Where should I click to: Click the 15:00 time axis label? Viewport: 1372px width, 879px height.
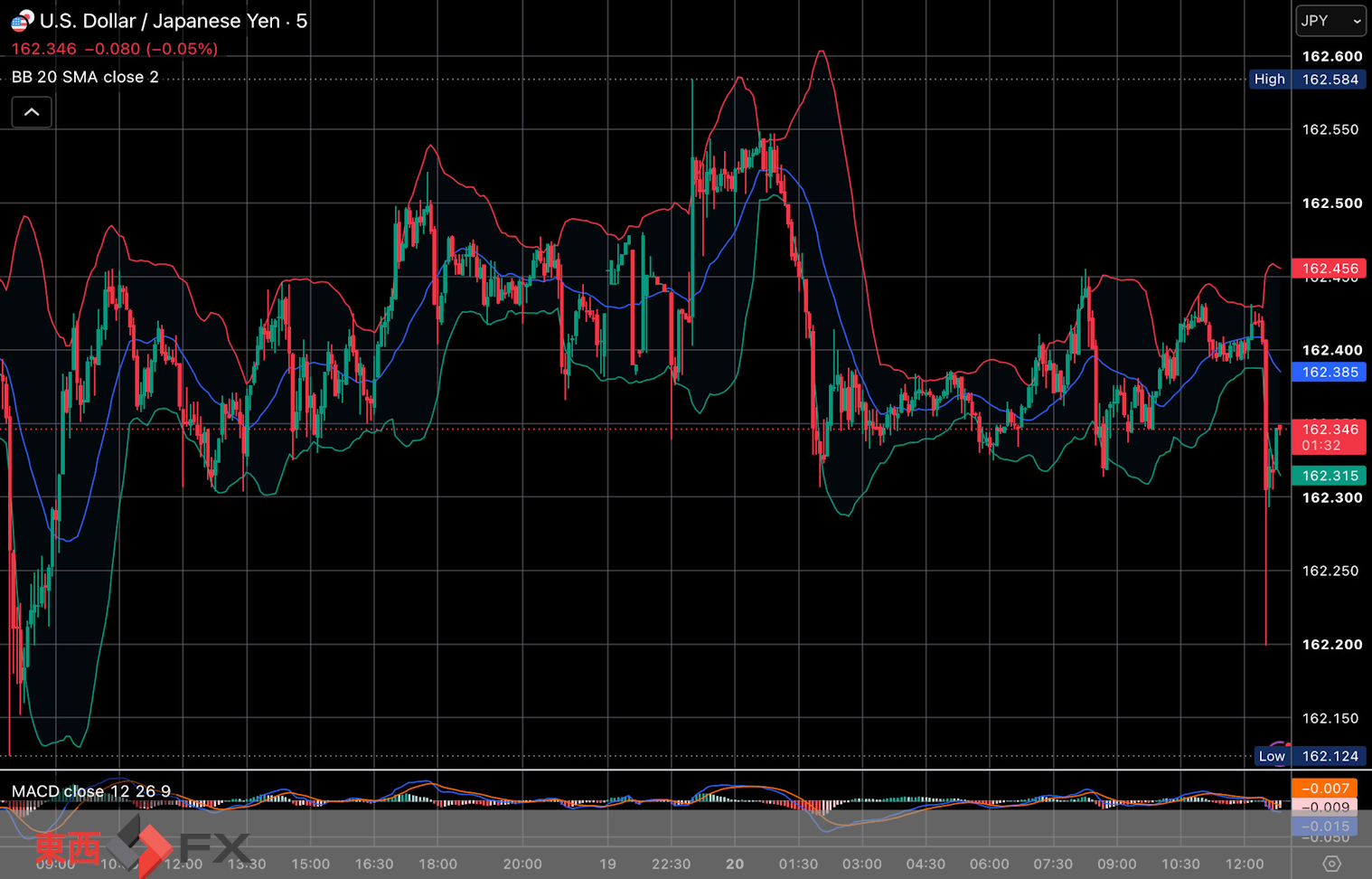click(310, 864)
